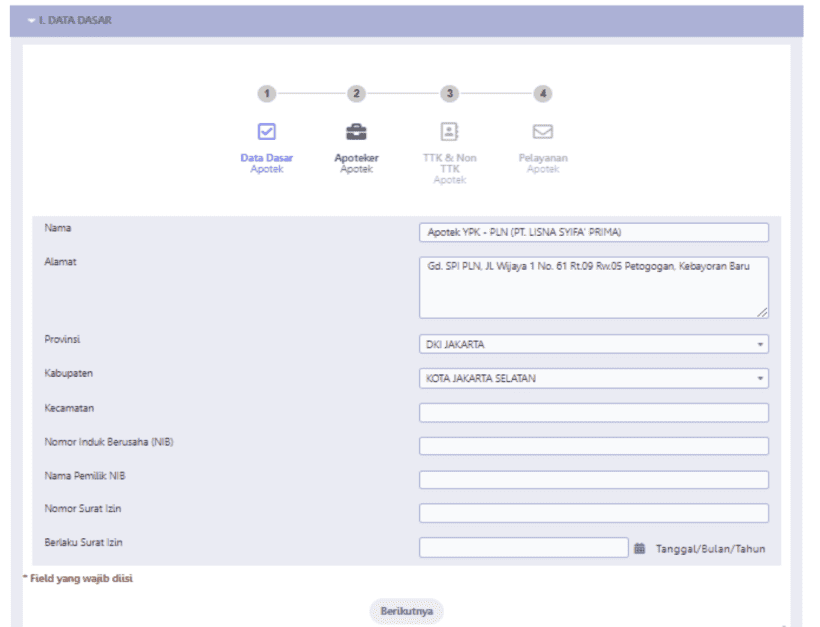Click the Berlaku Surat Izin date field
Viewport: 820px width, 627px height.
click(x=523, y=547)
